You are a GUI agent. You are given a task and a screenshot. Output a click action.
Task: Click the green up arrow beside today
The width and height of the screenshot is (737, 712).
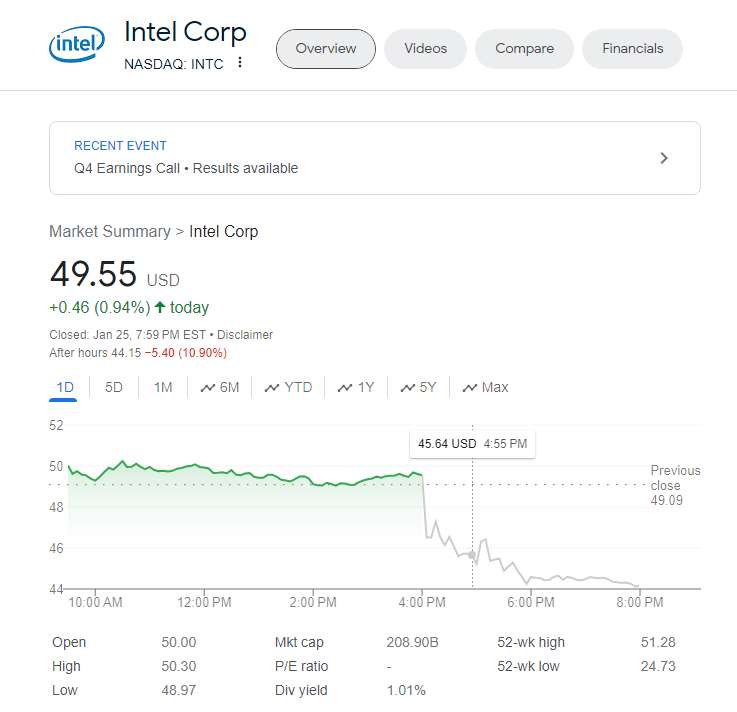coord(160,307)
